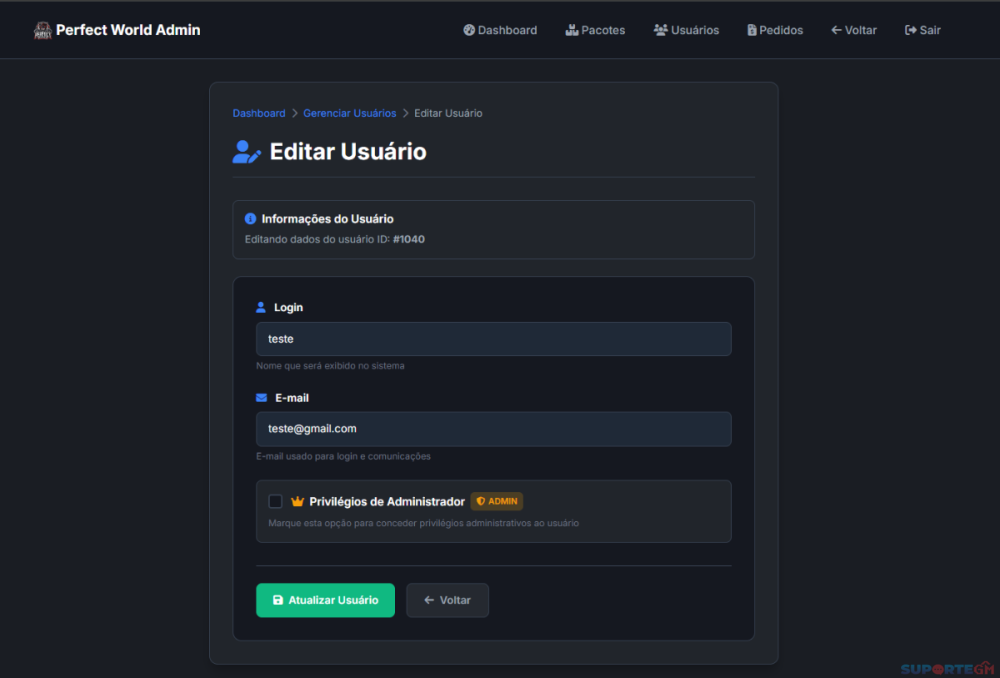Click the orange ADMIN shield badge
This screenshot has height=678, width=1000.
[x=496, y=502]
